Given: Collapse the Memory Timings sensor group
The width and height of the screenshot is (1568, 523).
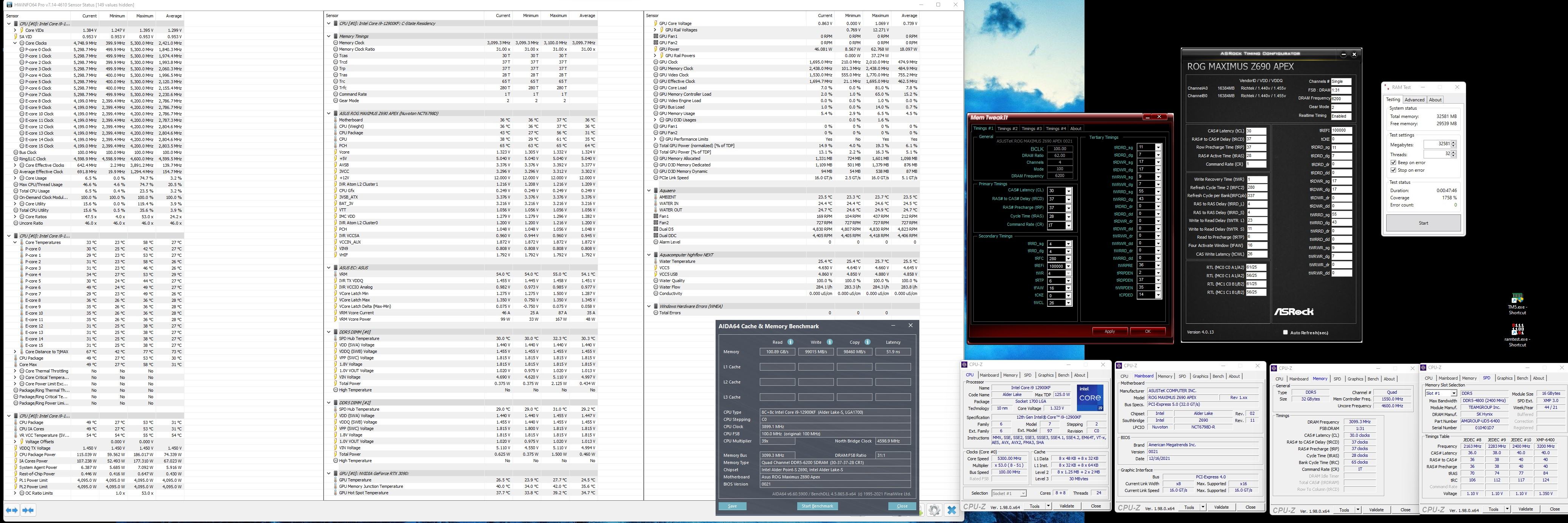Looking at the screenshot, I should pyautogui.click(x=329, y=37).
